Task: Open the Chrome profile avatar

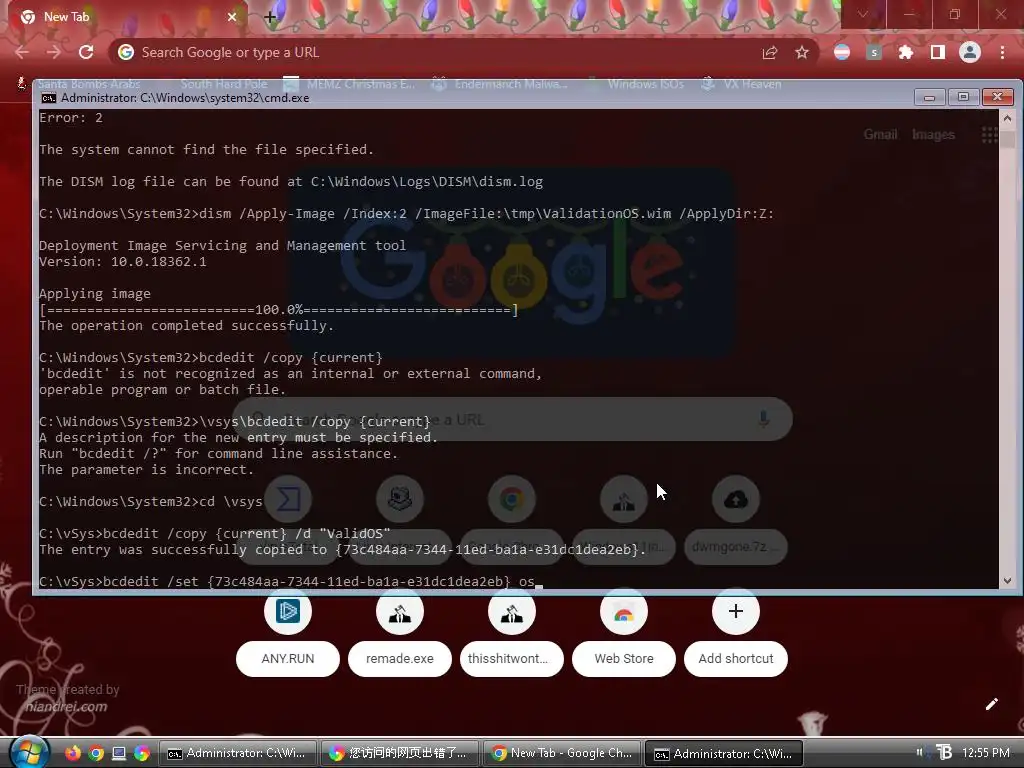Action: pos(970,52)
